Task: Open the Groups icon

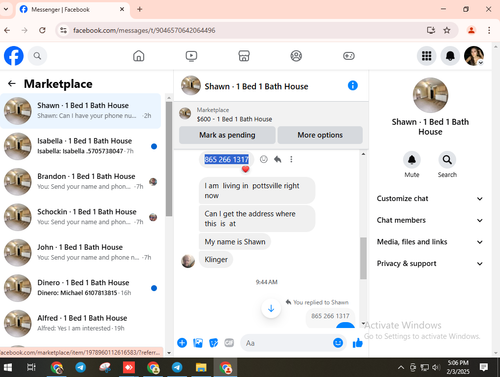Action: pyautogui.click(x=296, y=56)
